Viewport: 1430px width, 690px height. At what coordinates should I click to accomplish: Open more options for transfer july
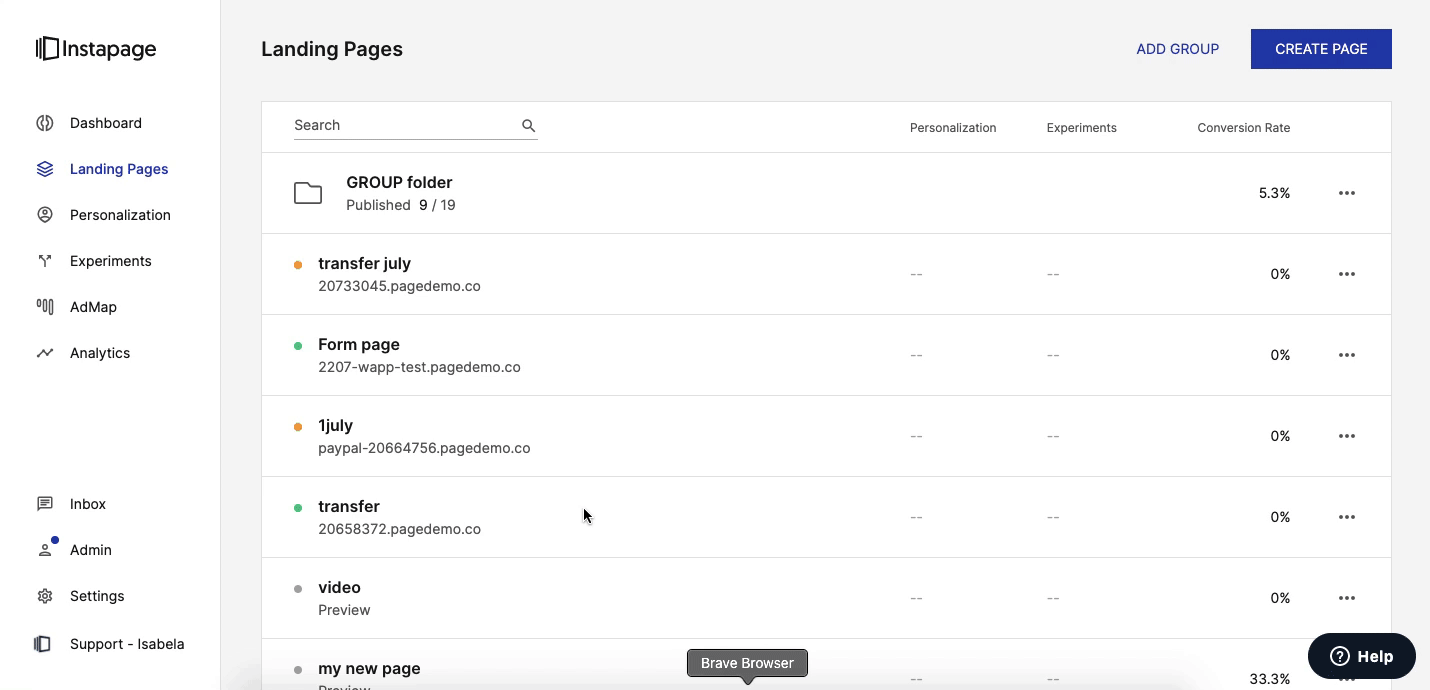tap(1347, 274)
